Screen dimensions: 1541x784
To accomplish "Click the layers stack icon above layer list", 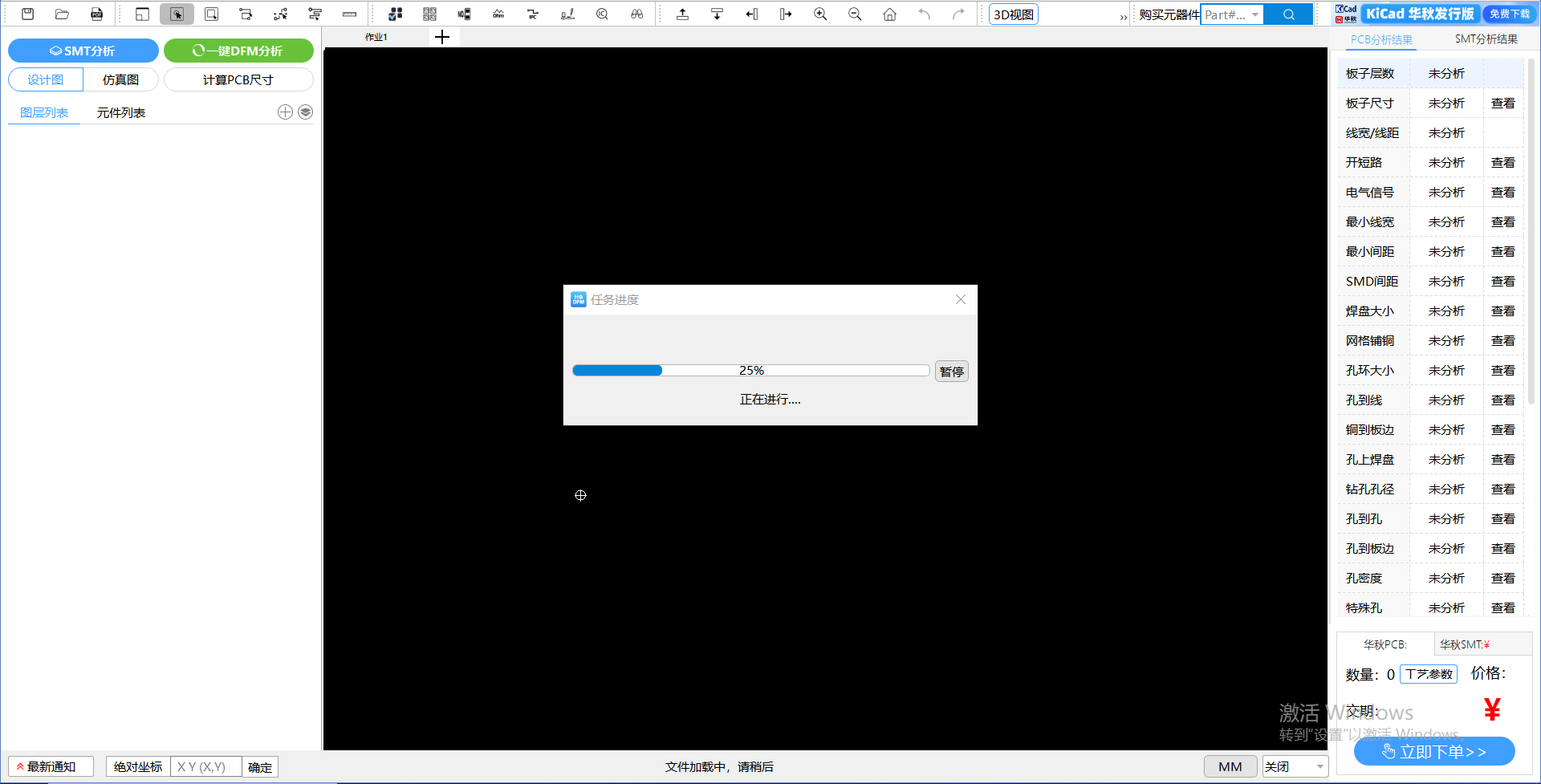I will point(305,112).
